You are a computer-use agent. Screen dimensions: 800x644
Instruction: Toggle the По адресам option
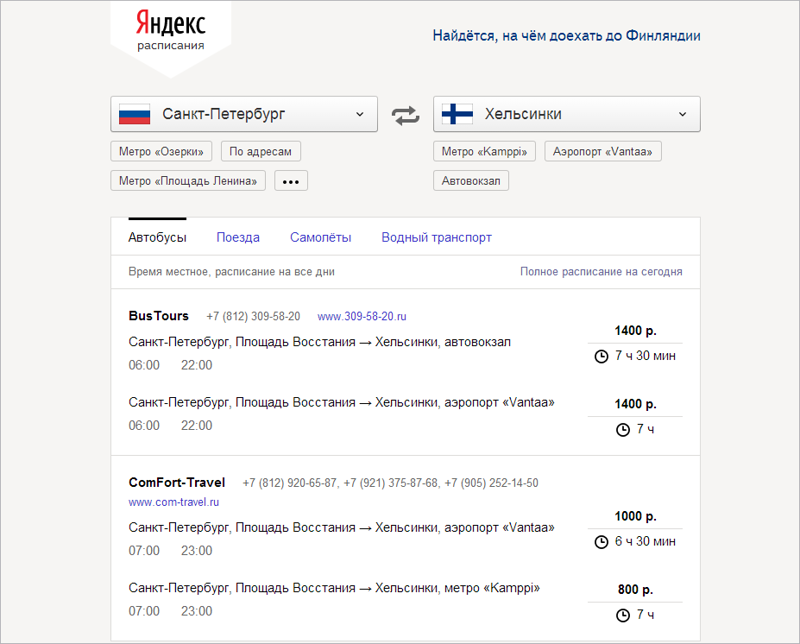pyautogui.click(x=260, y=152)
